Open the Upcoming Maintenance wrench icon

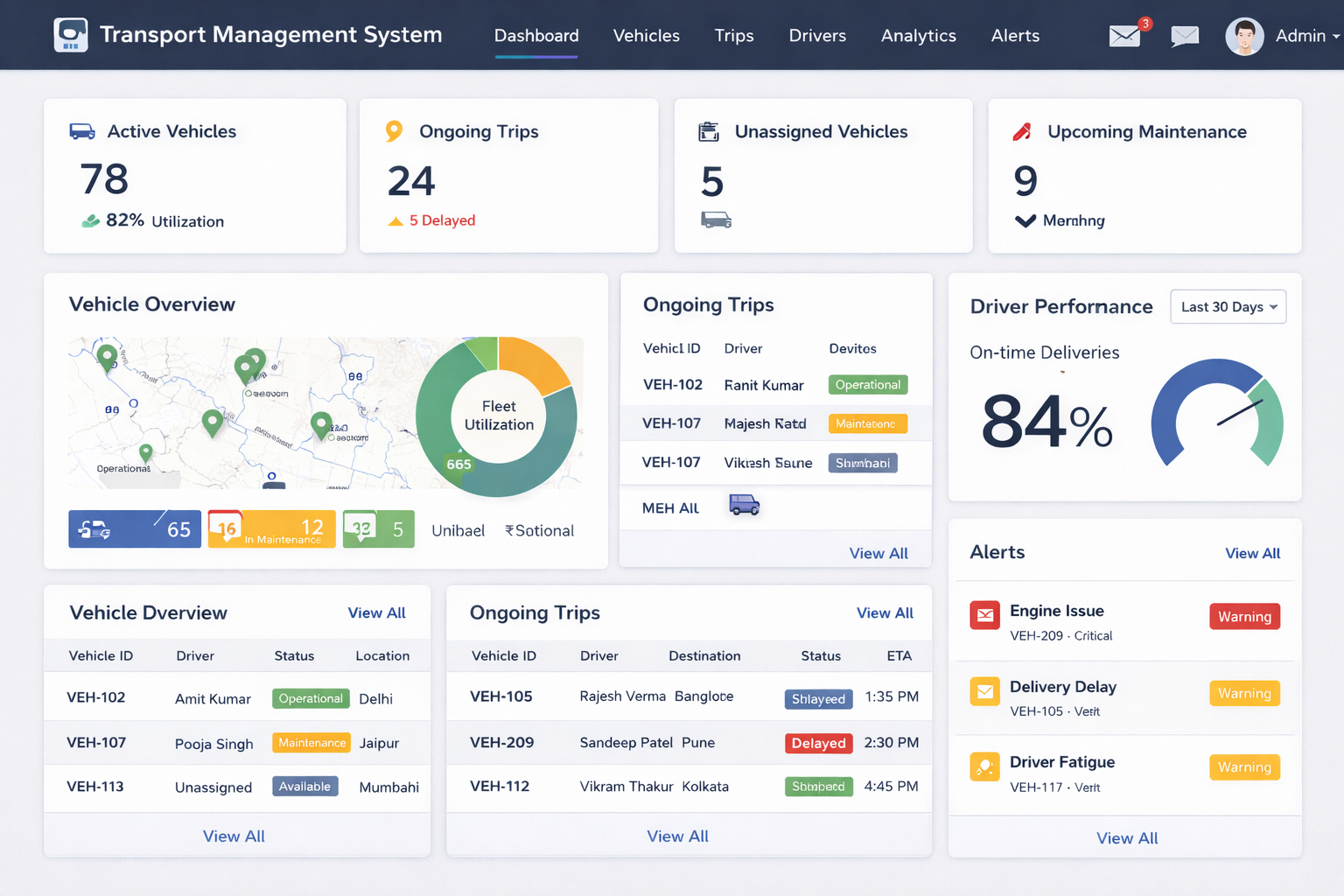[x=1021, y=130]
